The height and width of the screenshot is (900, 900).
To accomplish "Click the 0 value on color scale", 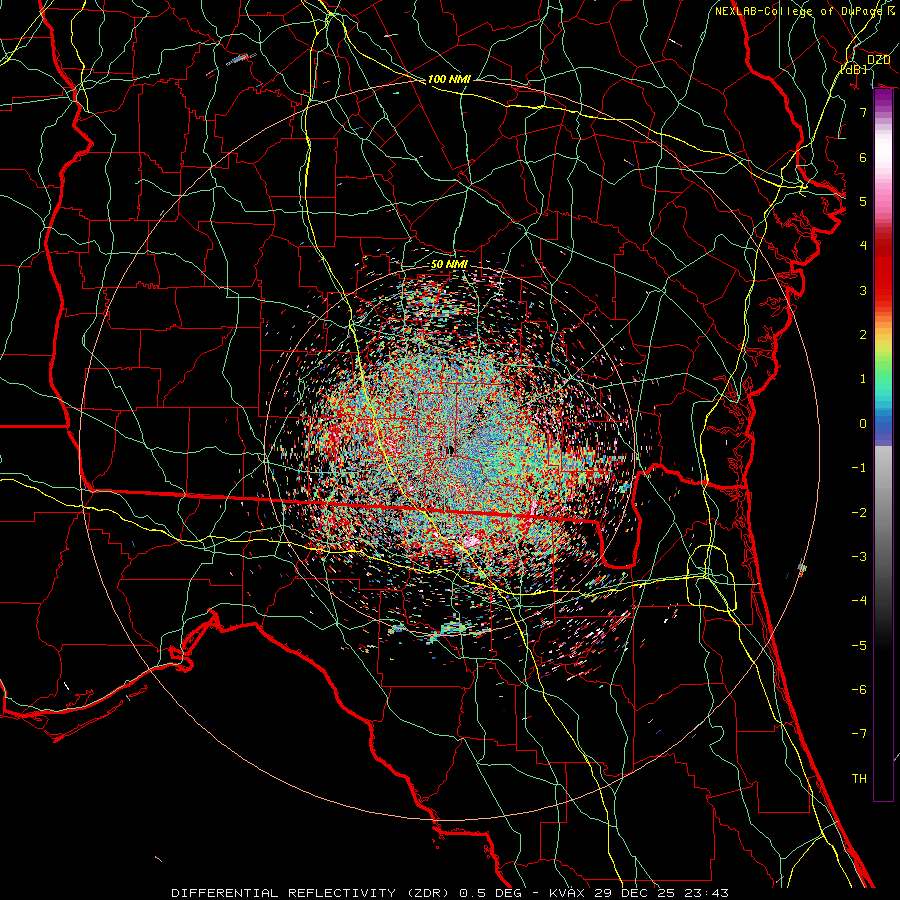I will (863, 424).
